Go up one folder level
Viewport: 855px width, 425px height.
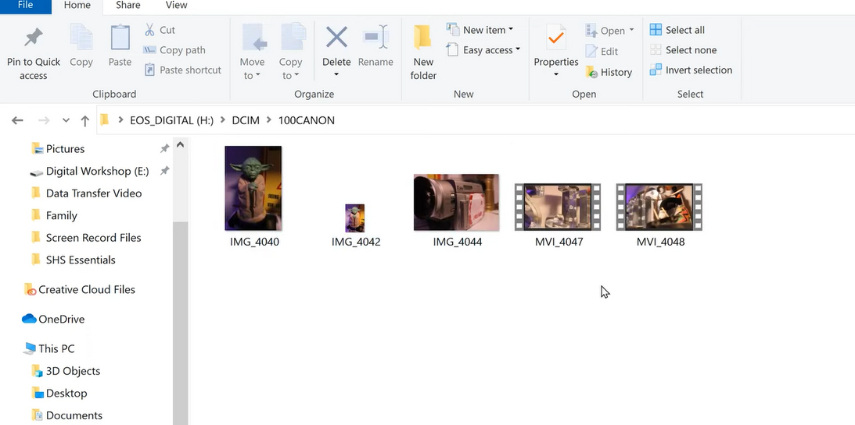coord(85,121)
